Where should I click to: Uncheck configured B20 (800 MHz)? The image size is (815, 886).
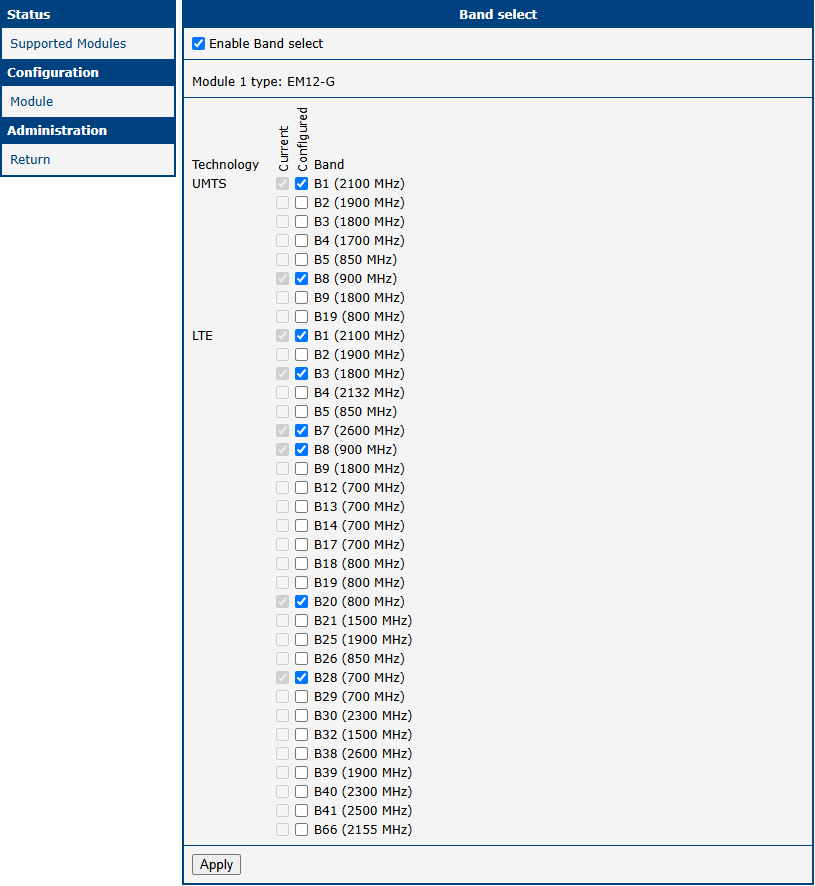tap(302, 601)
